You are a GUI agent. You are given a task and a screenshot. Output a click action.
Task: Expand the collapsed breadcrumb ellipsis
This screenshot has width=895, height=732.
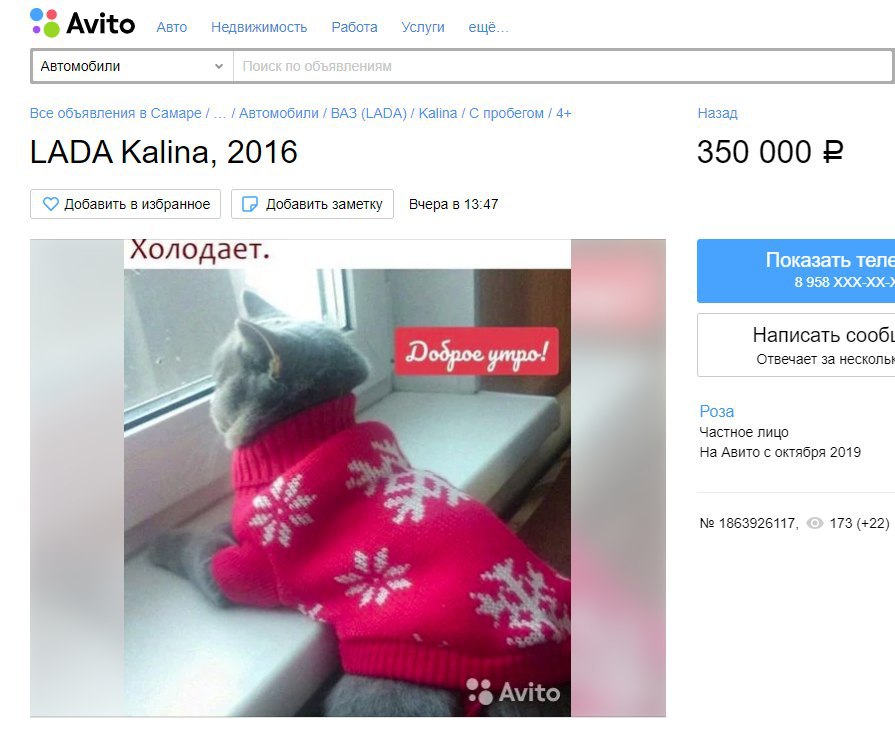pyautogui.click(x=220, y=113)
